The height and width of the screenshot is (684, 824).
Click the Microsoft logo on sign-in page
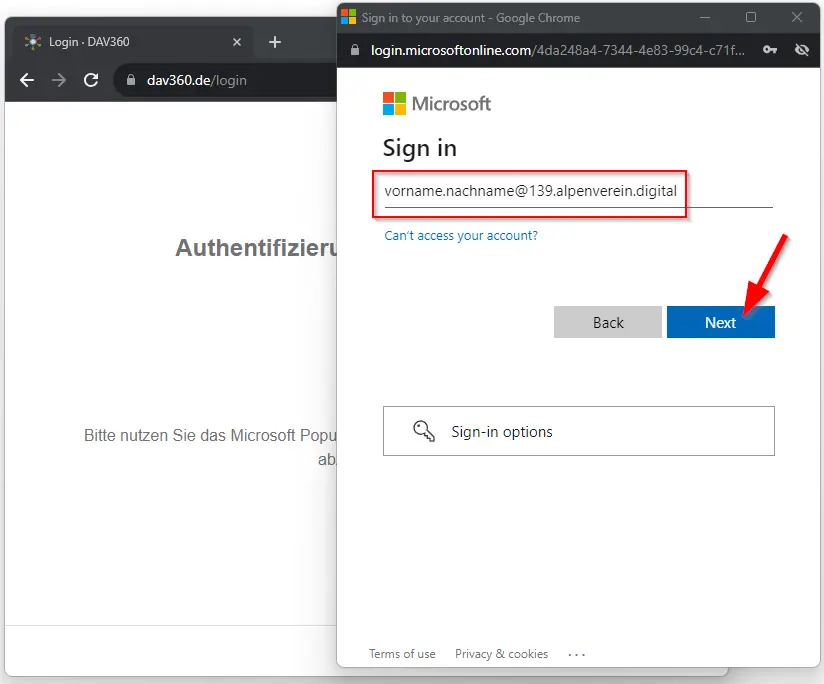click(x=437, y=104)
